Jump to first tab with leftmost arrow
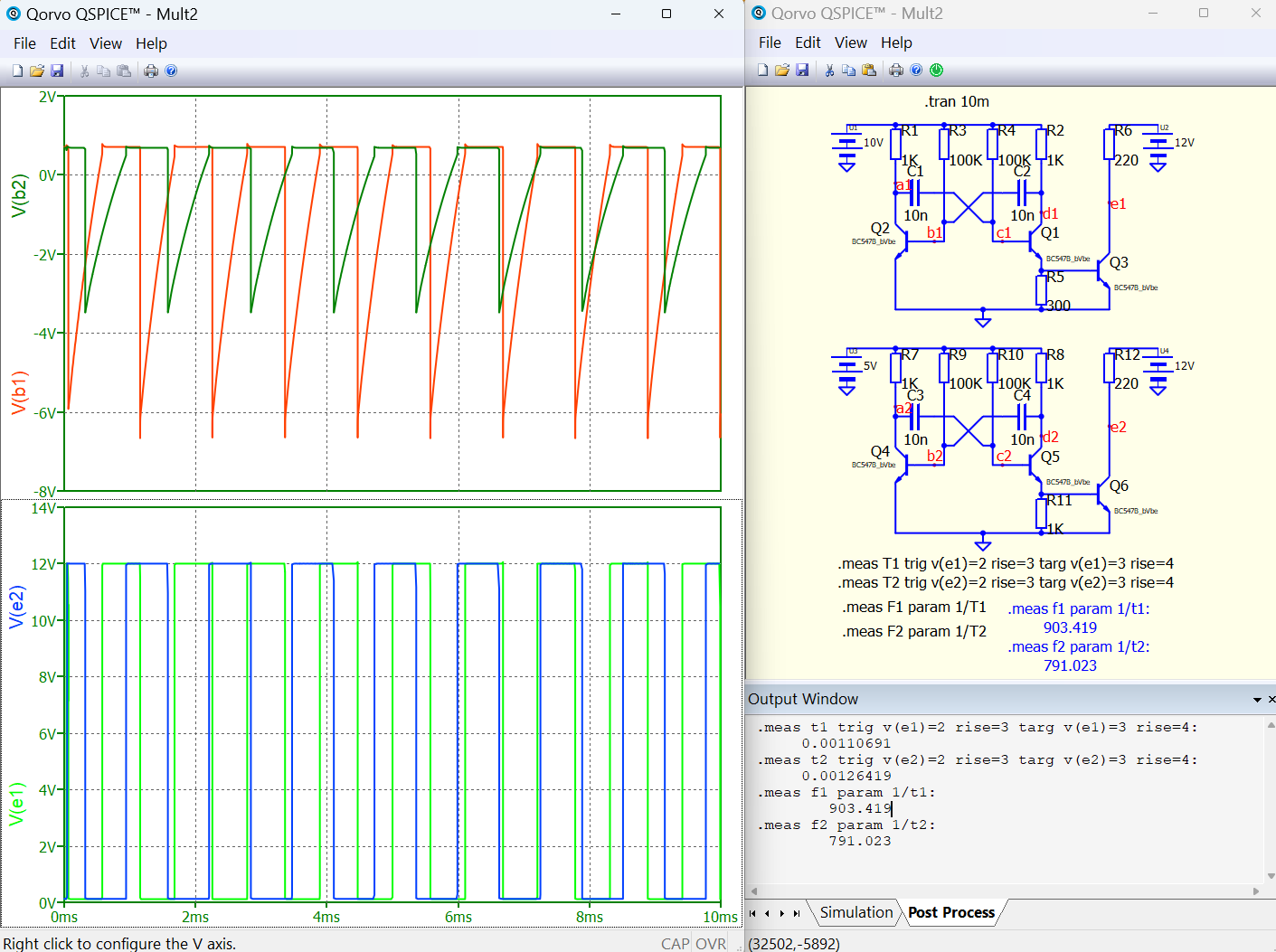 pyautogui.click(x=754, y=913)
